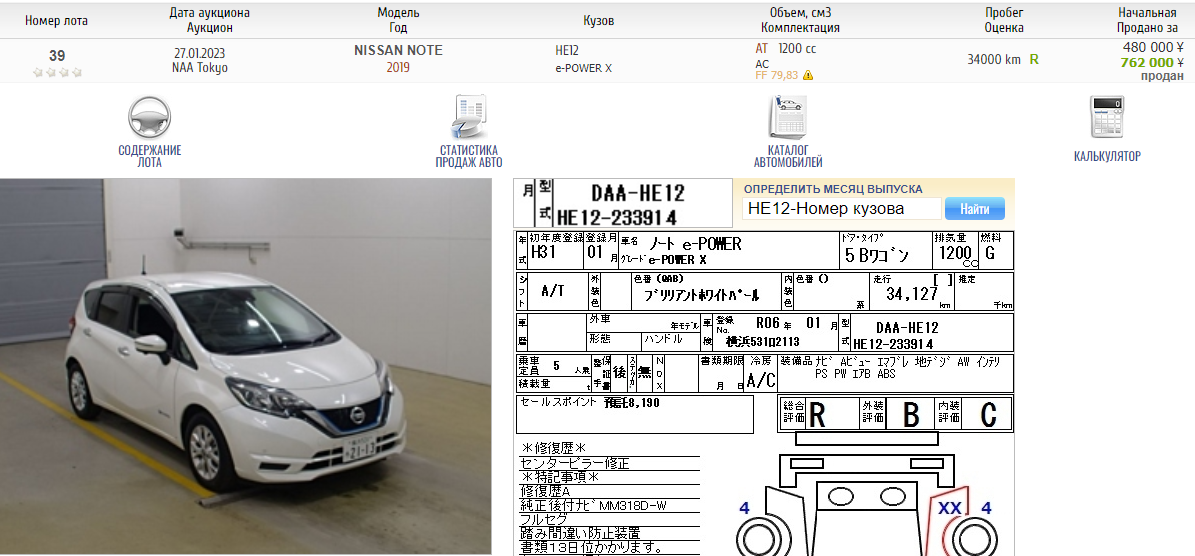Click the NISSAN NOTE model name
Image resolution: width=1195 pixels, height=556 pixels.
click(398, 50)
